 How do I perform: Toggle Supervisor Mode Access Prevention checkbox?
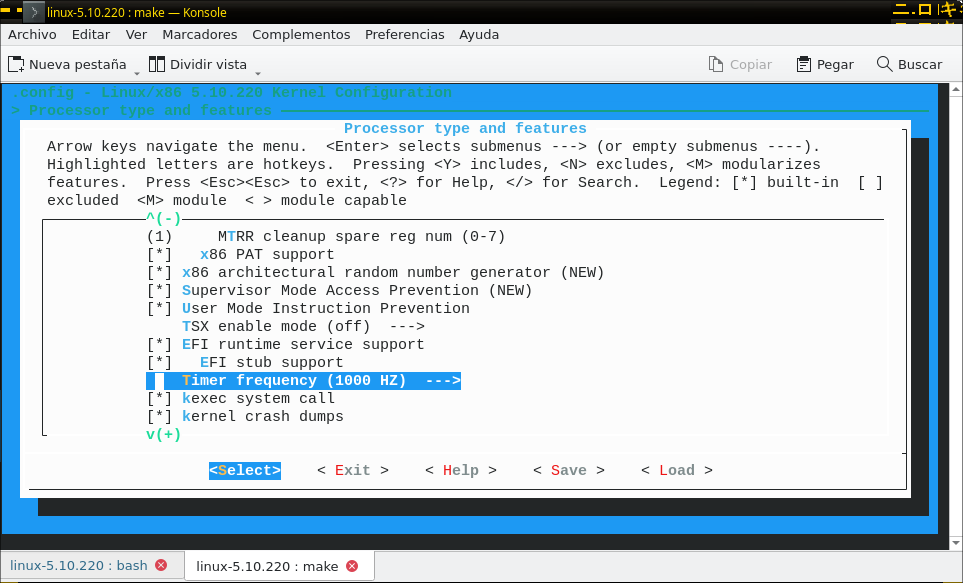pos(159,290)
